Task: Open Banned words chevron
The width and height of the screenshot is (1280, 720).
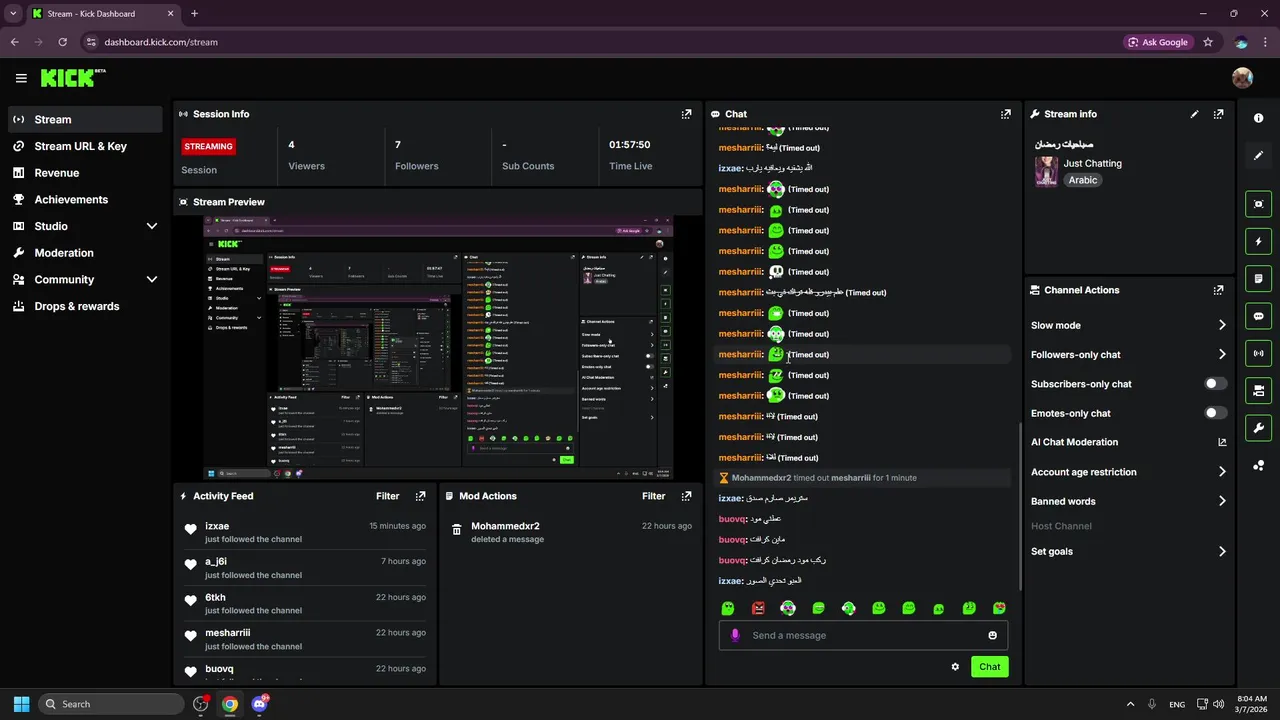Action: [1222, 501]
